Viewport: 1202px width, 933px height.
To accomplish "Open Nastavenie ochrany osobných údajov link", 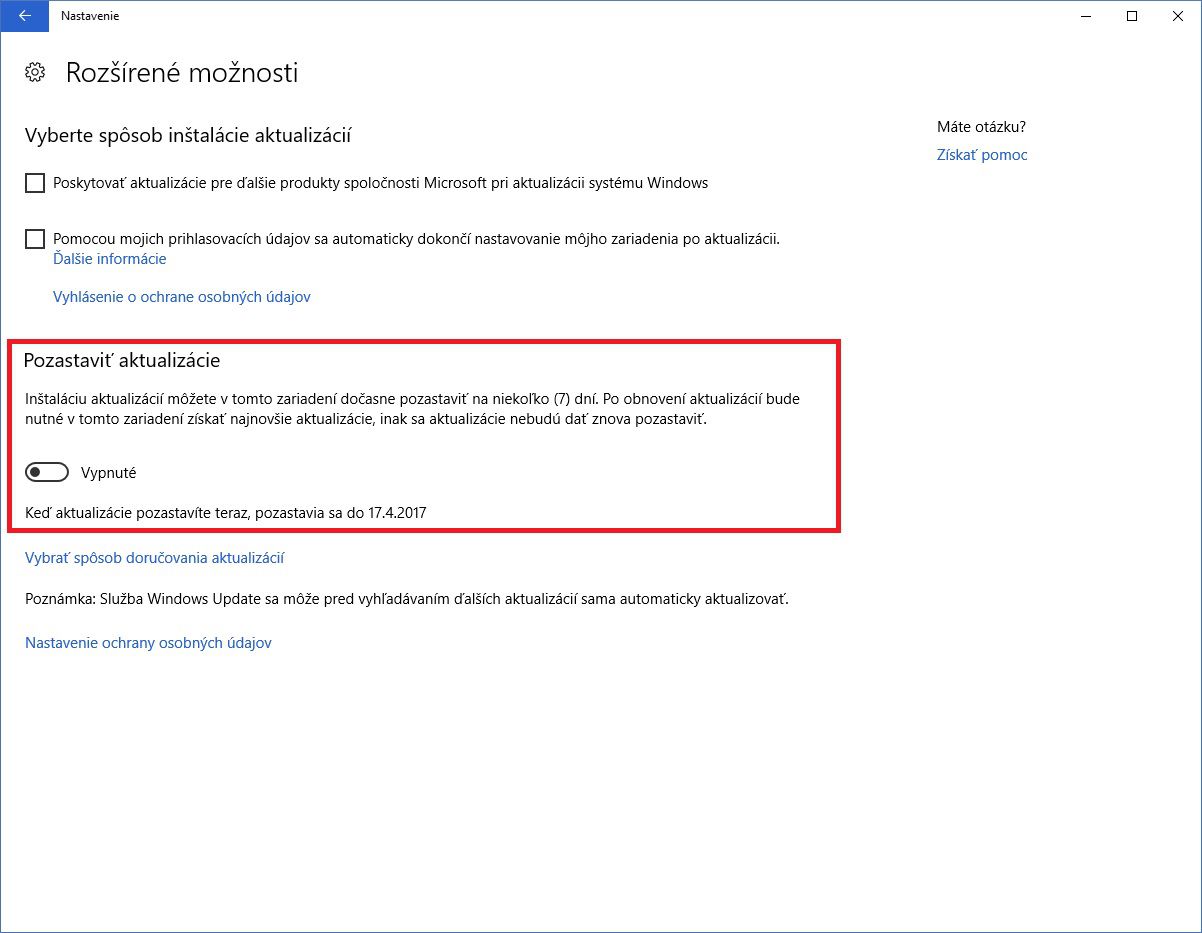I will (148, 643).
